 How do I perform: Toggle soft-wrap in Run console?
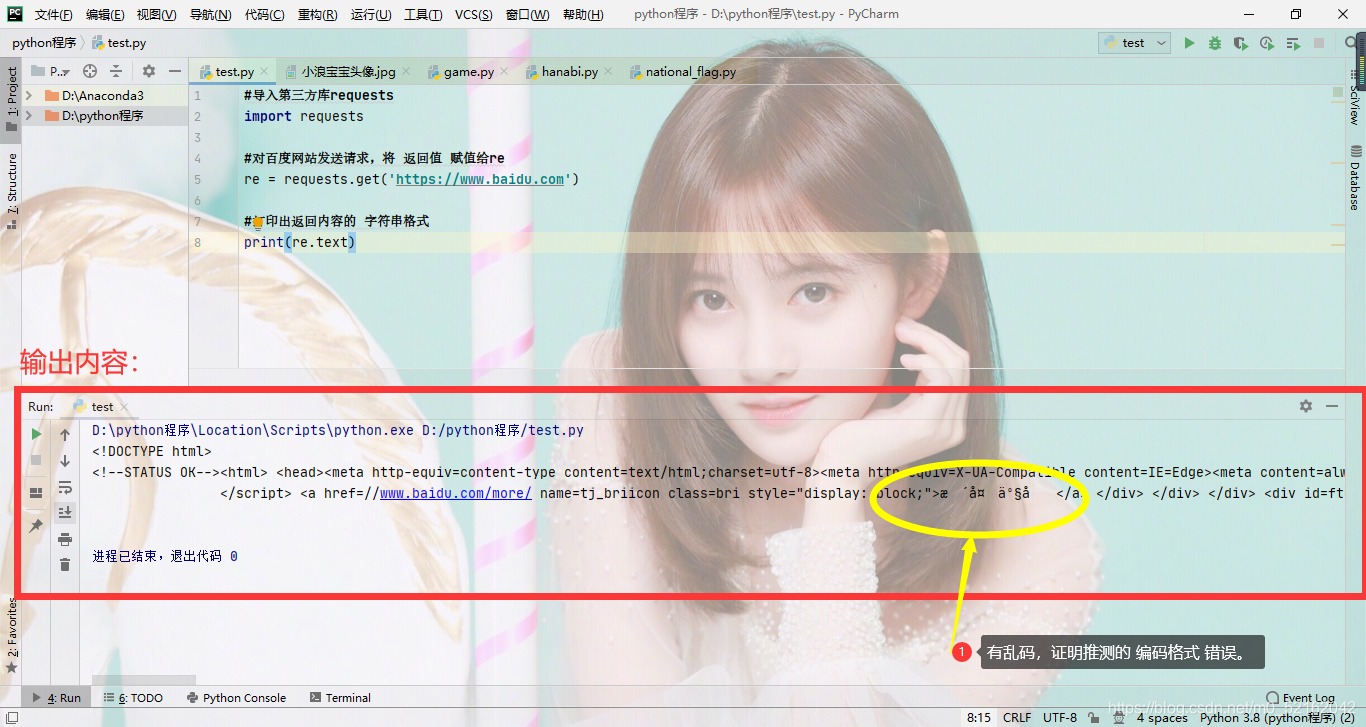coord(65,487)
